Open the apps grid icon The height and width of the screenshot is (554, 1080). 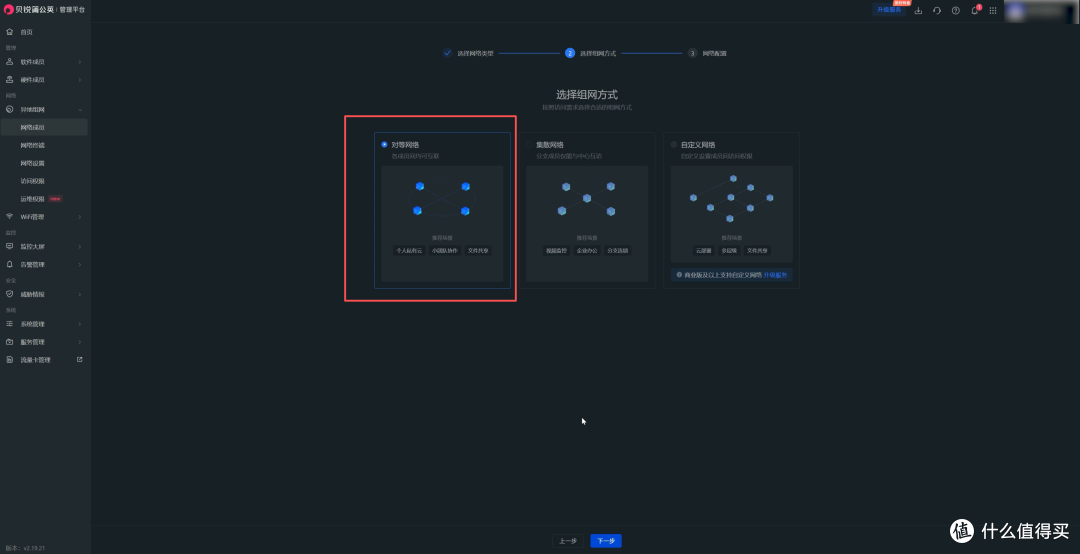point(993,10)
